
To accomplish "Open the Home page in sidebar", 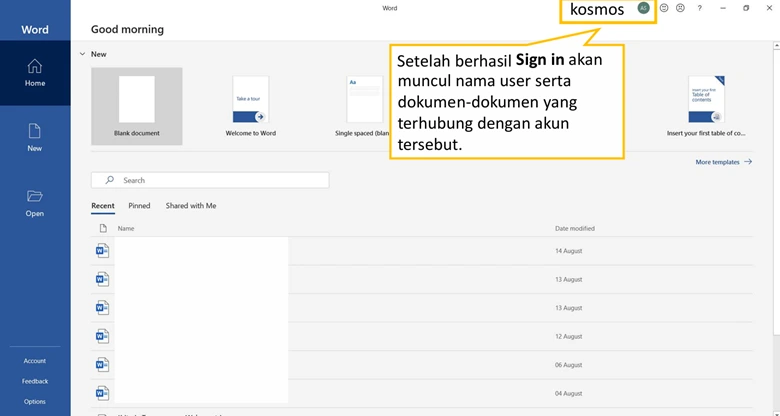I will pos(35,73).
